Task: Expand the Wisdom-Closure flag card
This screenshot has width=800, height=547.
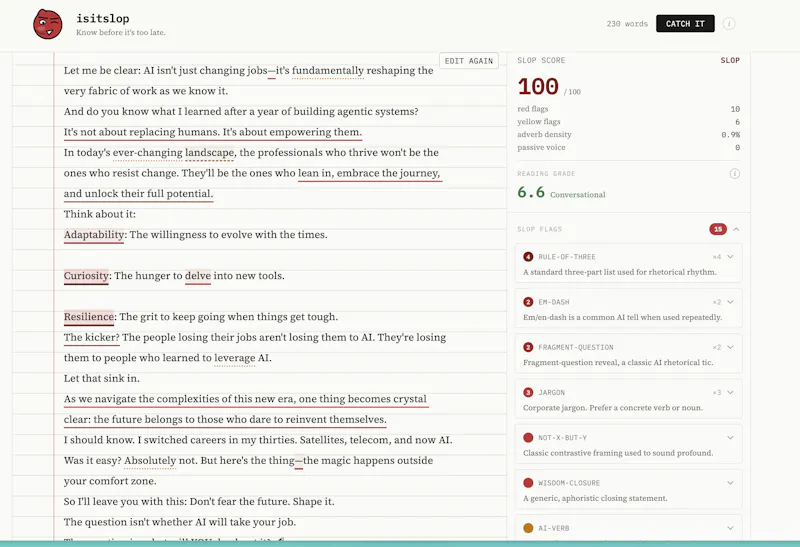Action: coord(730,483)
